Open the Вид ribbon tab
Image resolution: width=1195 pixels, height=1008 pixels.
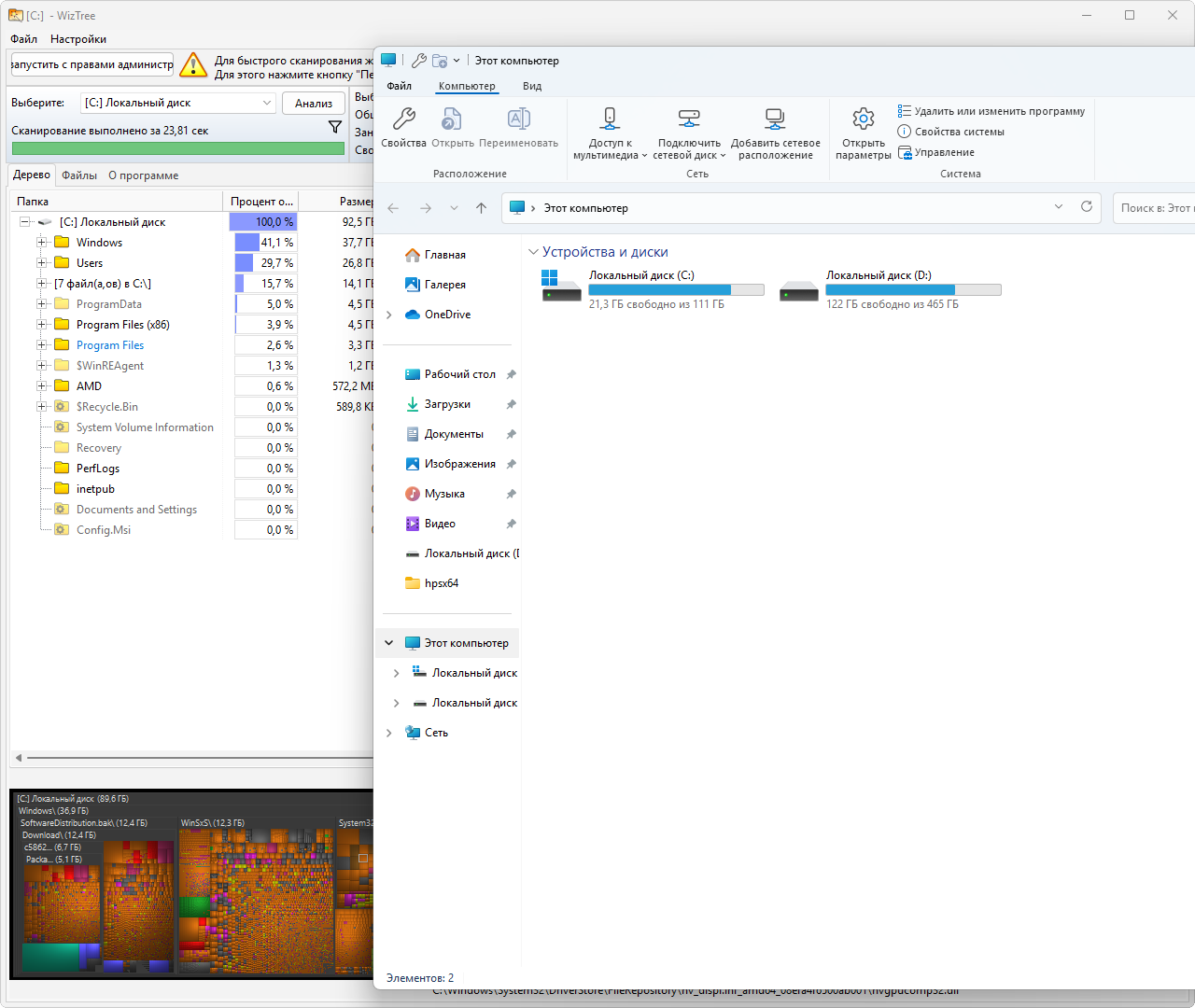[x=532, y=86]
